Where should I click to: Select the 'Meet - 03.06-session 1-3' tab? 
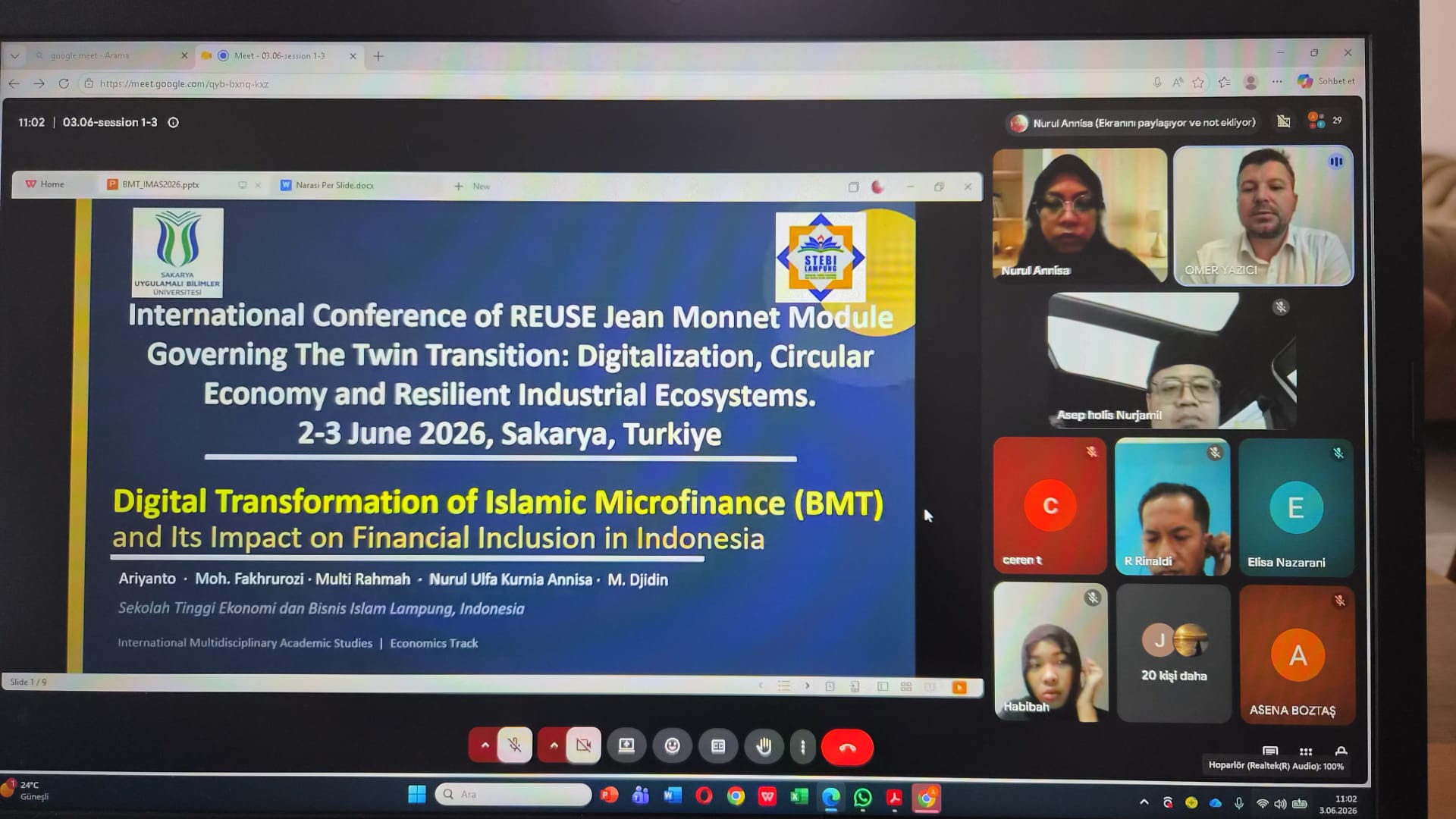[x=278, y=55]
